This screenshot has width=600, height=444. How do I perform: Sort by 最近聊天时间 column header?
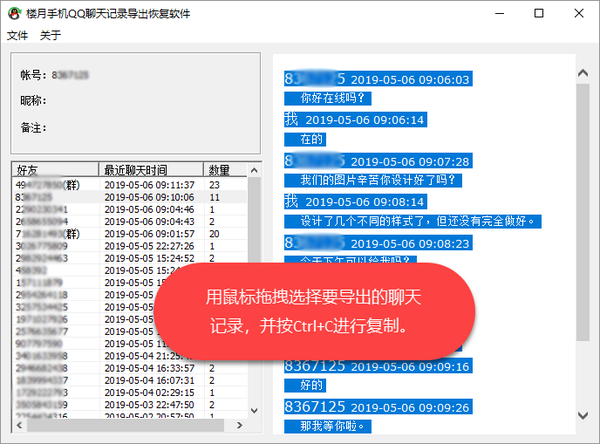tap(150, 169)
